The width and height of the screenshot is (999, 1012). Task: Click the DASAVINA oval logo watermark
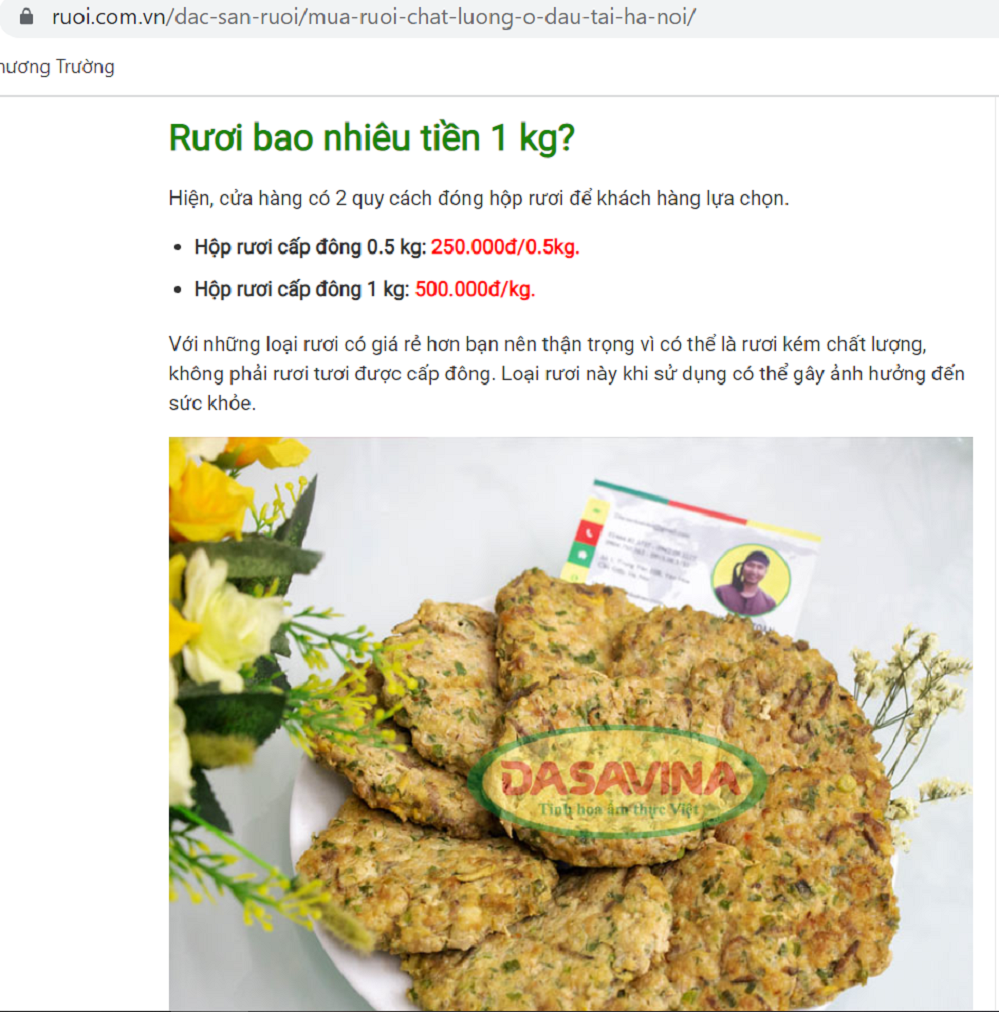618,782
